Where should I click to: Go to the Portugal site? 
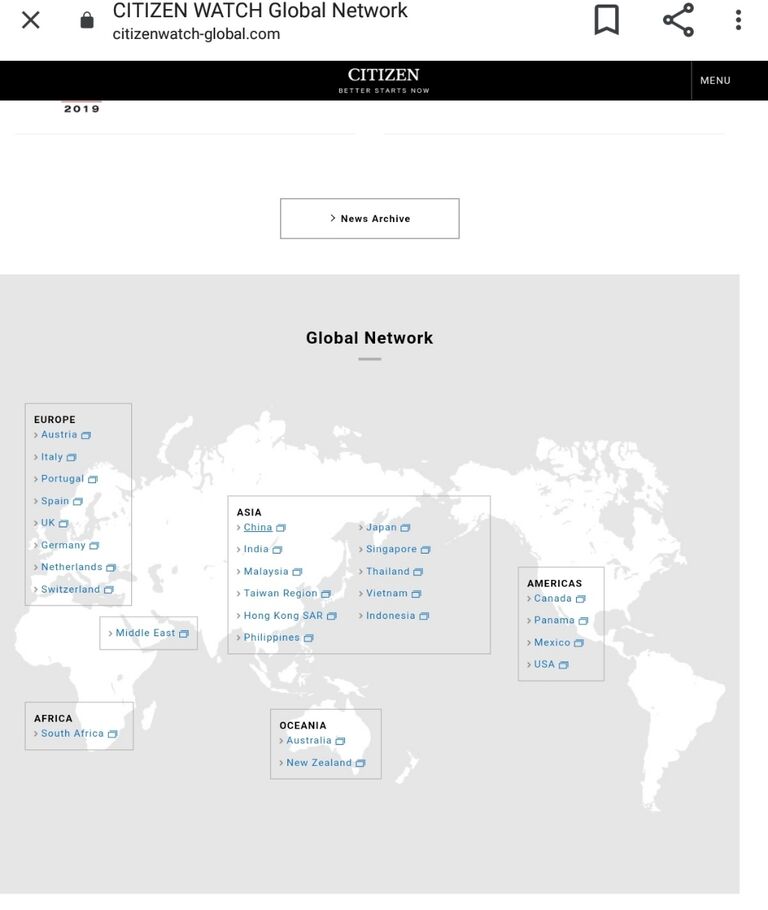pyautogui.click(x=62, y=479)
